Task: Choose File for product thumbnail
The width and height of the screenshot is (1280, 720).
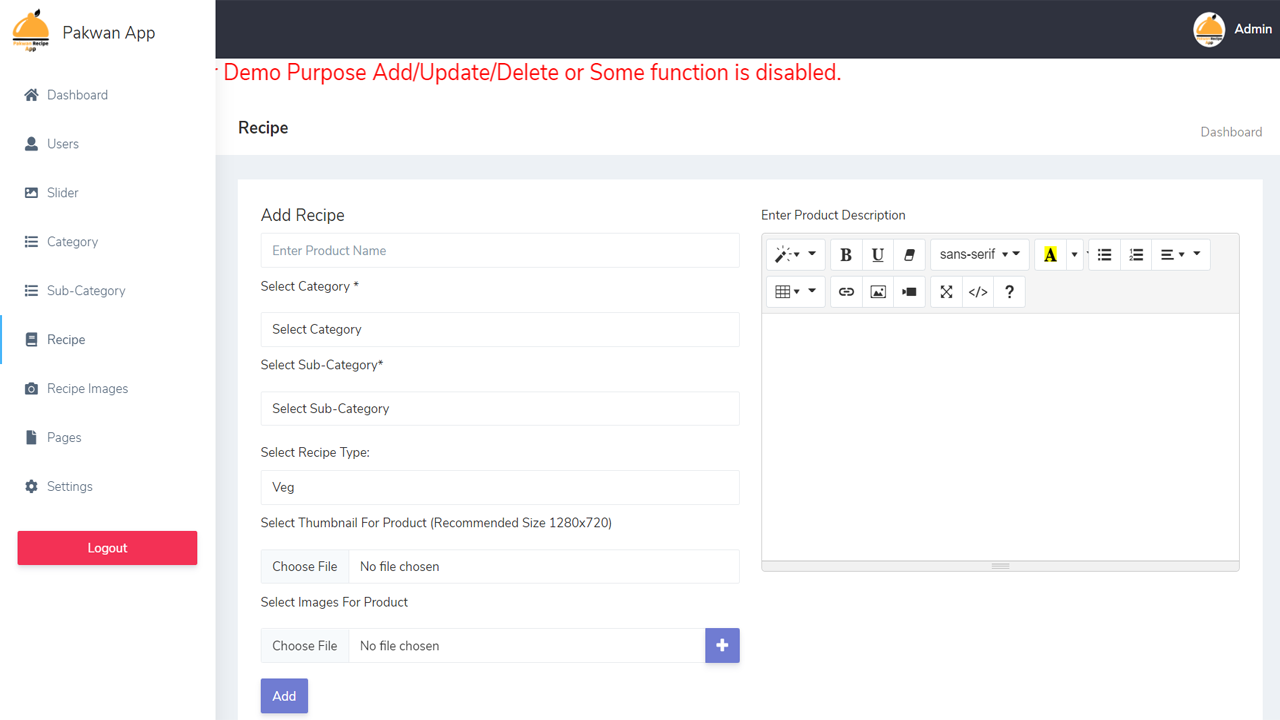Action: click(305, 567)
